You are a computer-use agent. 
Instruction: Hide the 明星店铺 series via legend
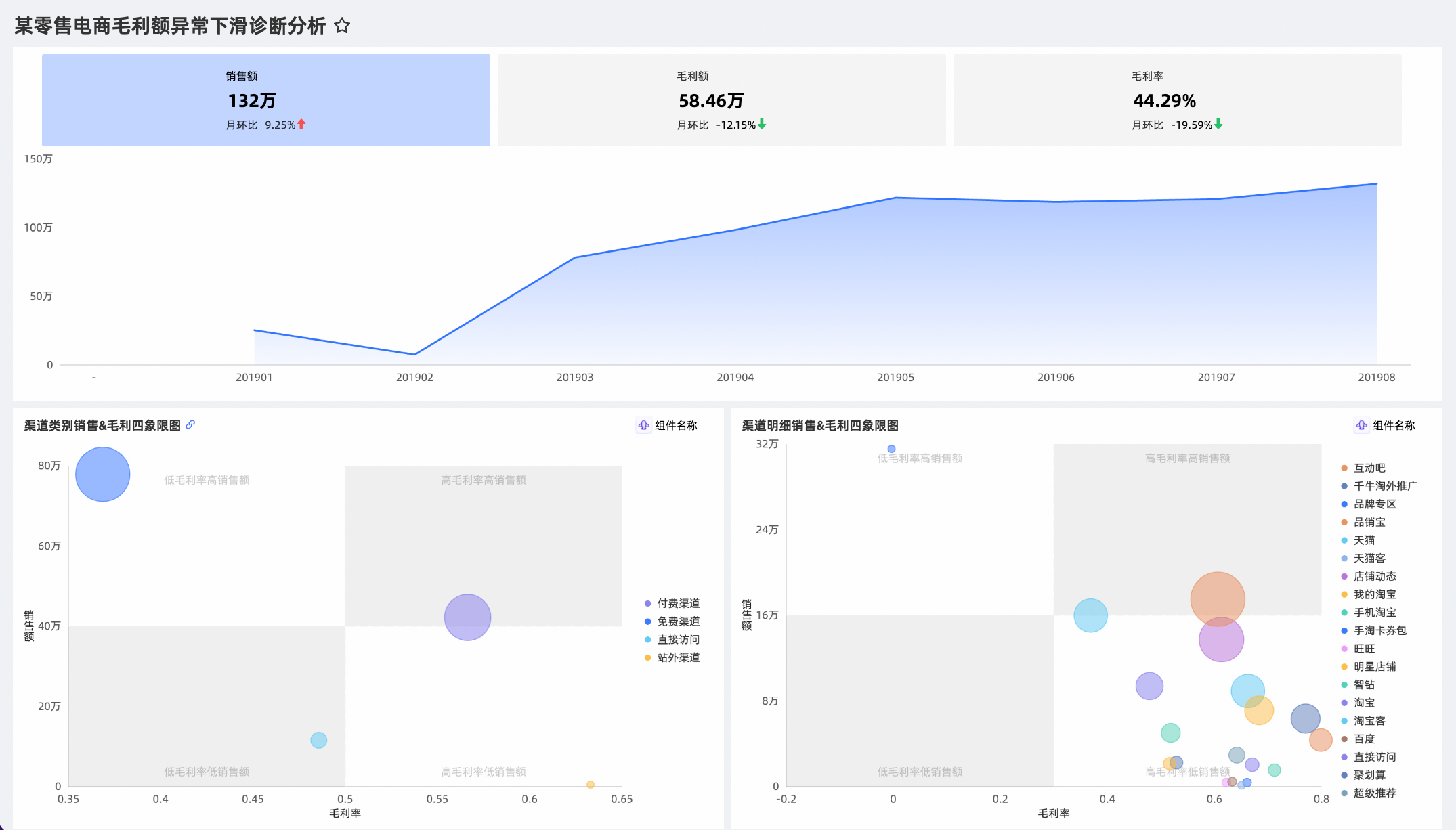click(1369, 666)
